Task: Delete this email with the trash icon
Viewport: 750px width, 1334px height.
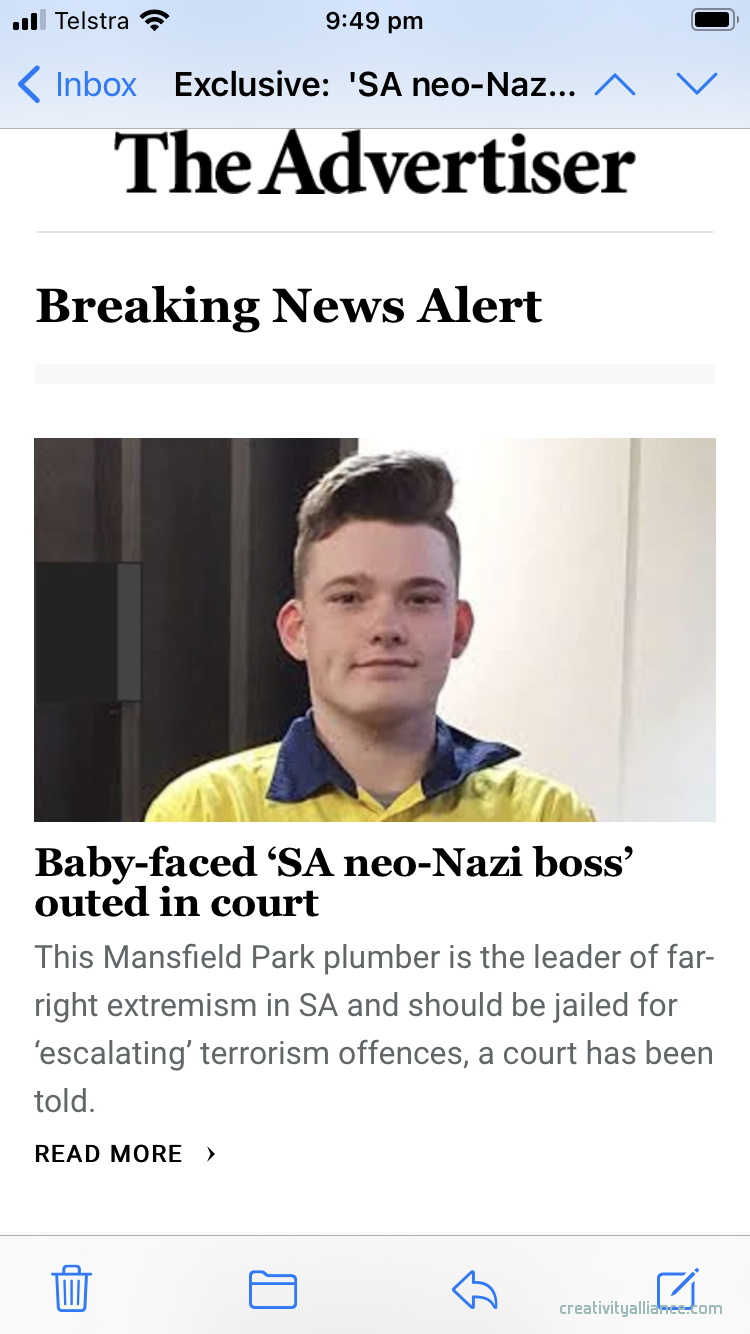Action: pos(72,1288)
